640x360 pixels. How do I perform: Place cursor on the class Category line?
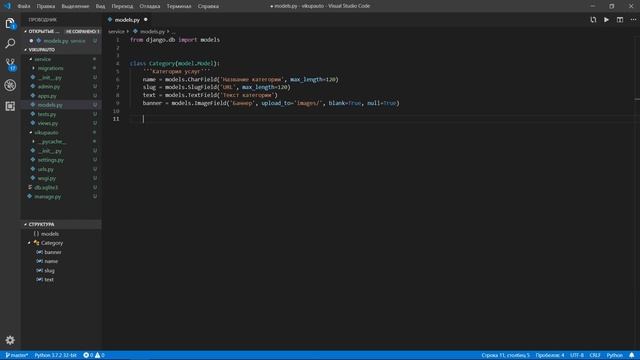[175, 64]
